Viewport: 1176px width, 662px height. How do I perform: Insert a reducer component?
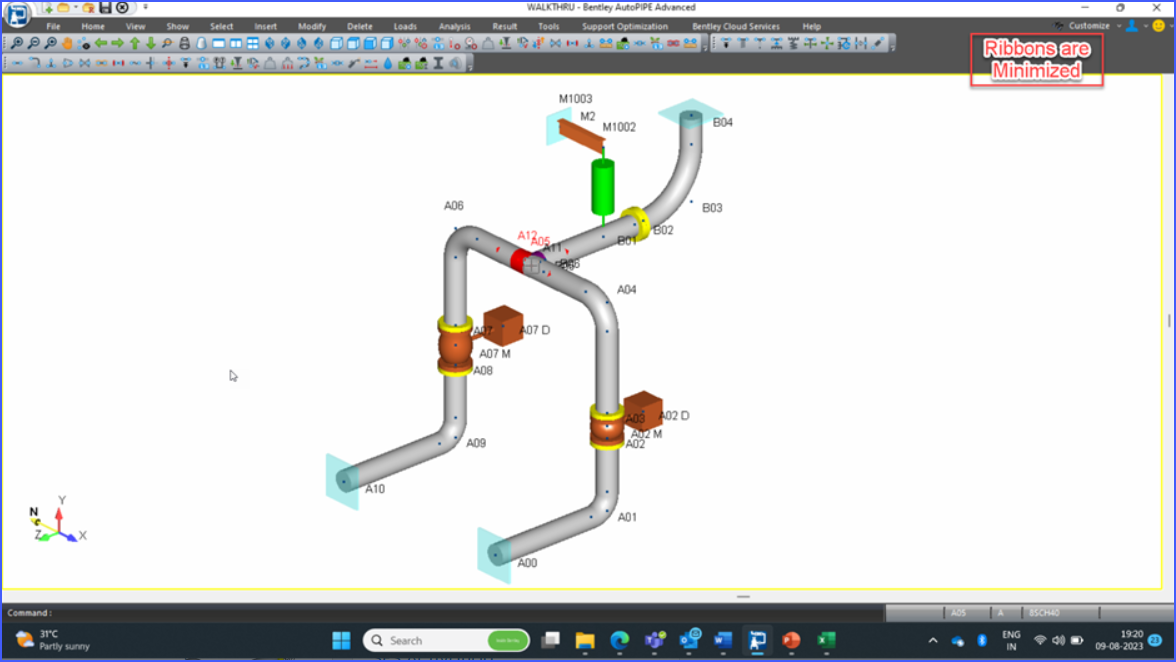coord(68,63)
